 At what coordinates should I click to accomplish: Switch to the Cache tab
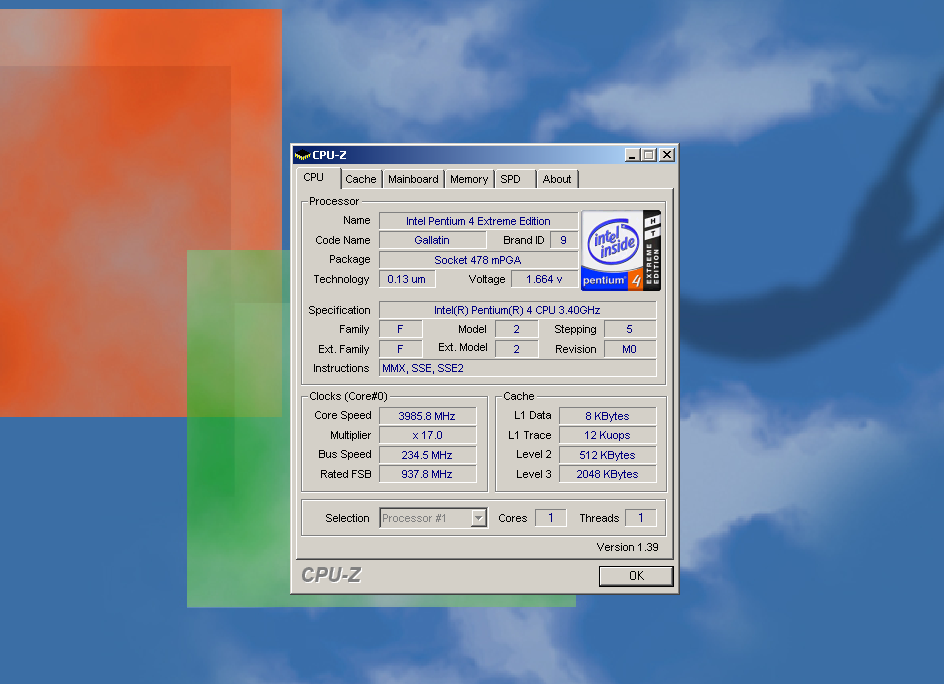pyautogui.click(x=361, y=179)
